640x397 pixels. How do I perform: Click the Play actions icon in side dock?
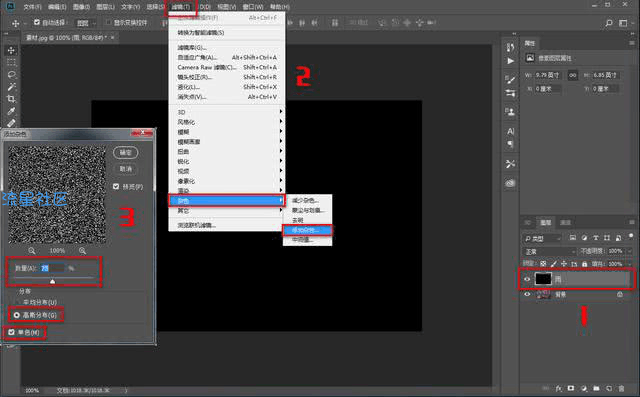[510, 61]
